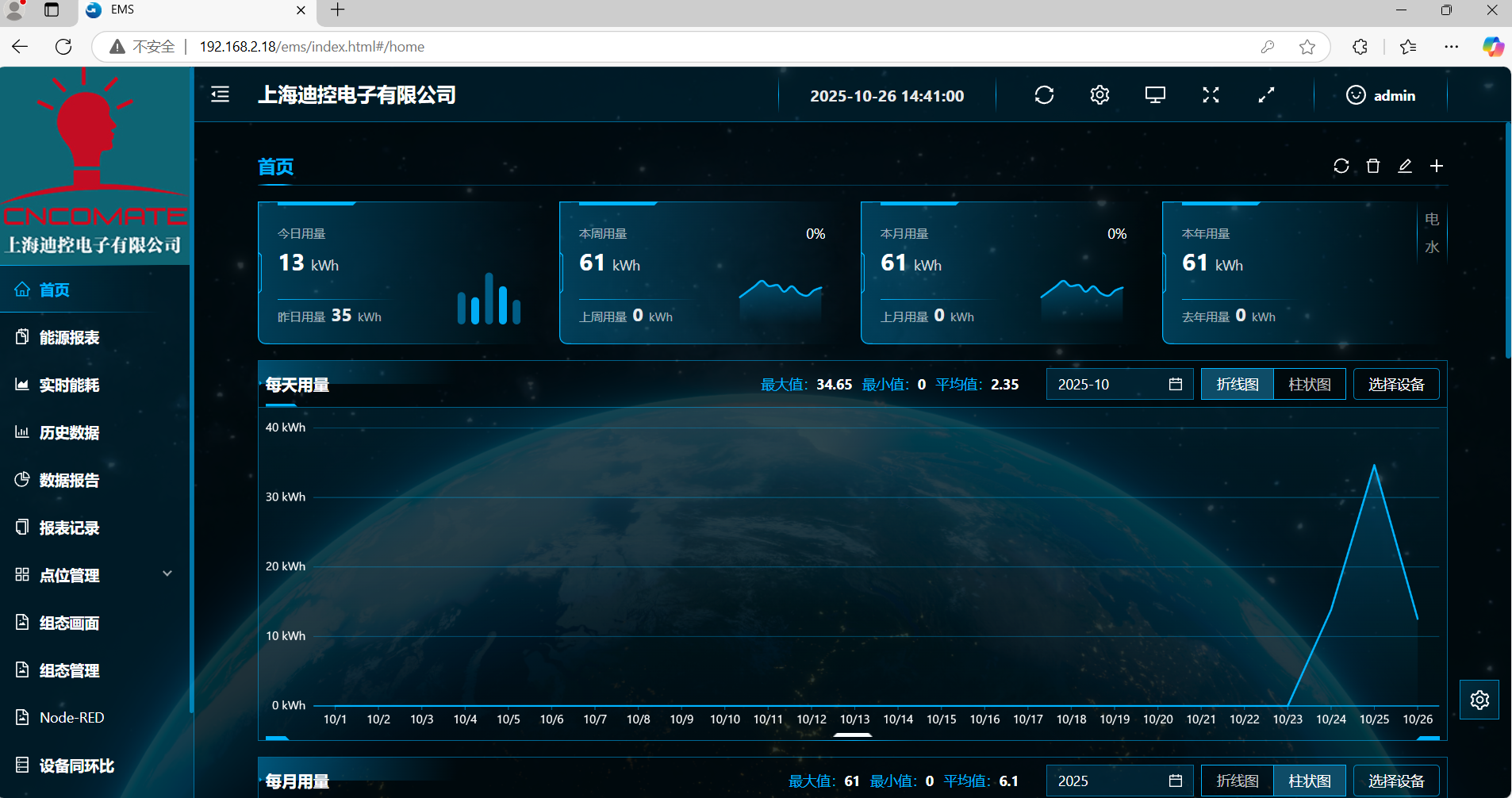Click the chart's horizontal zoom slider handle
The width and height of the screenshot is (1512, 798).
853,735
